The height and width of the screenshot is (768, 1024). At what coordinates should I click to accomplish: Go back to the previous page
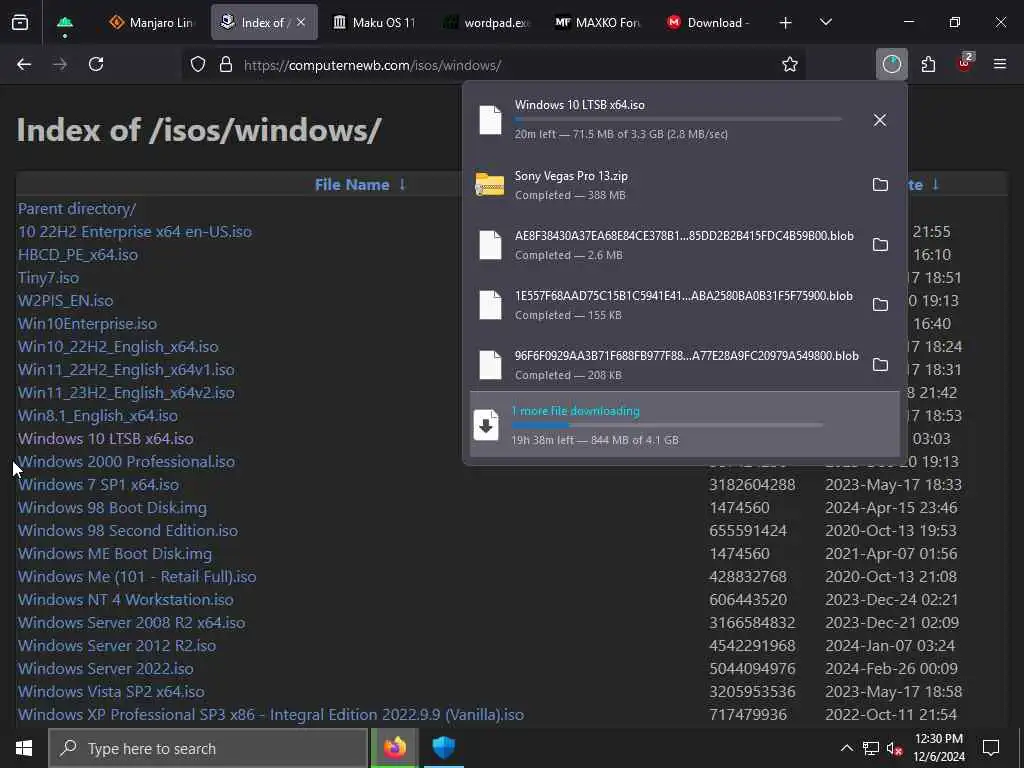pyautogui.click(x=24, y=64)
